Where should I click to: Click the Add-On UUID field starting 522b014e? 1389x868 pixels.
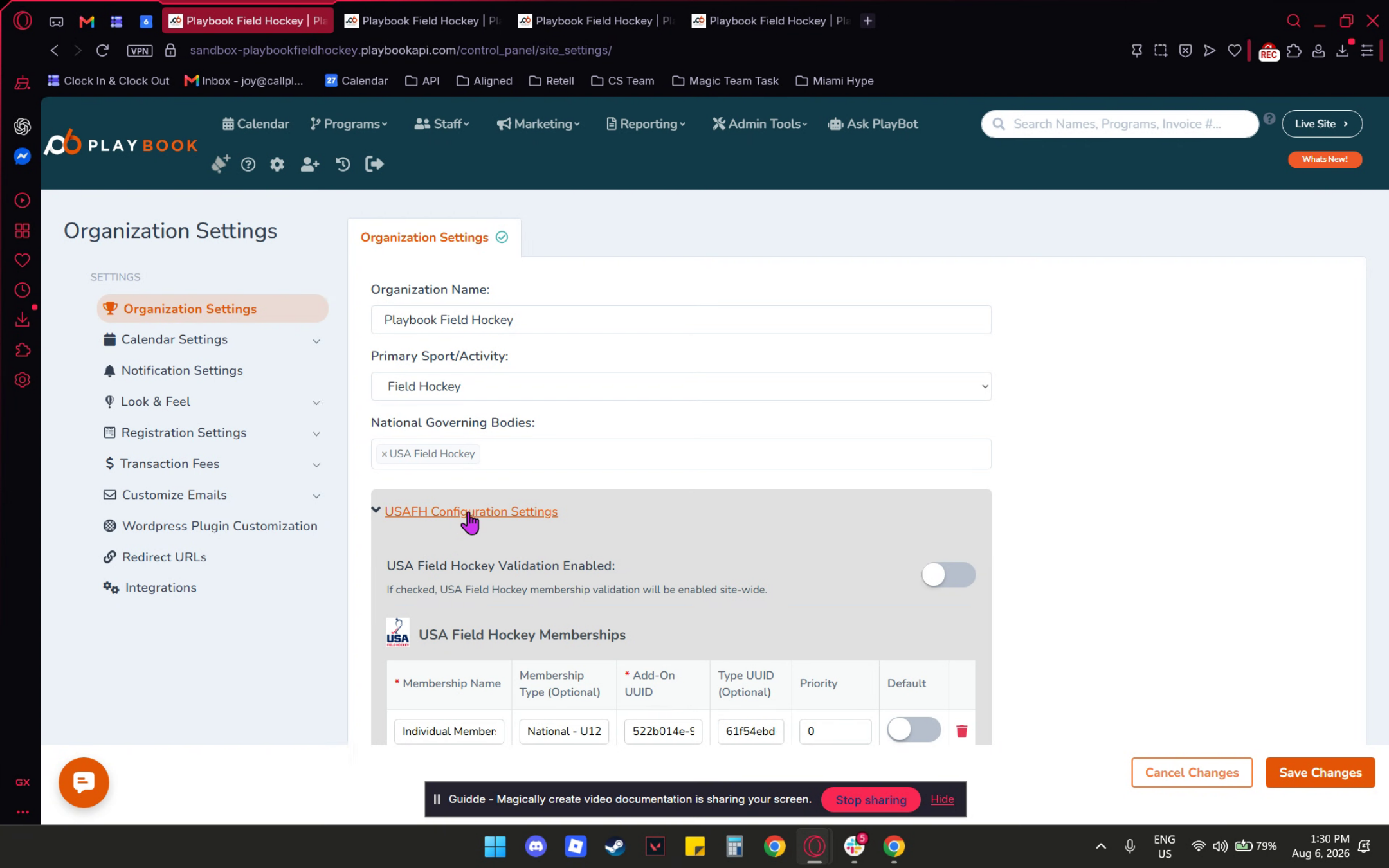[x=663, y=731]
